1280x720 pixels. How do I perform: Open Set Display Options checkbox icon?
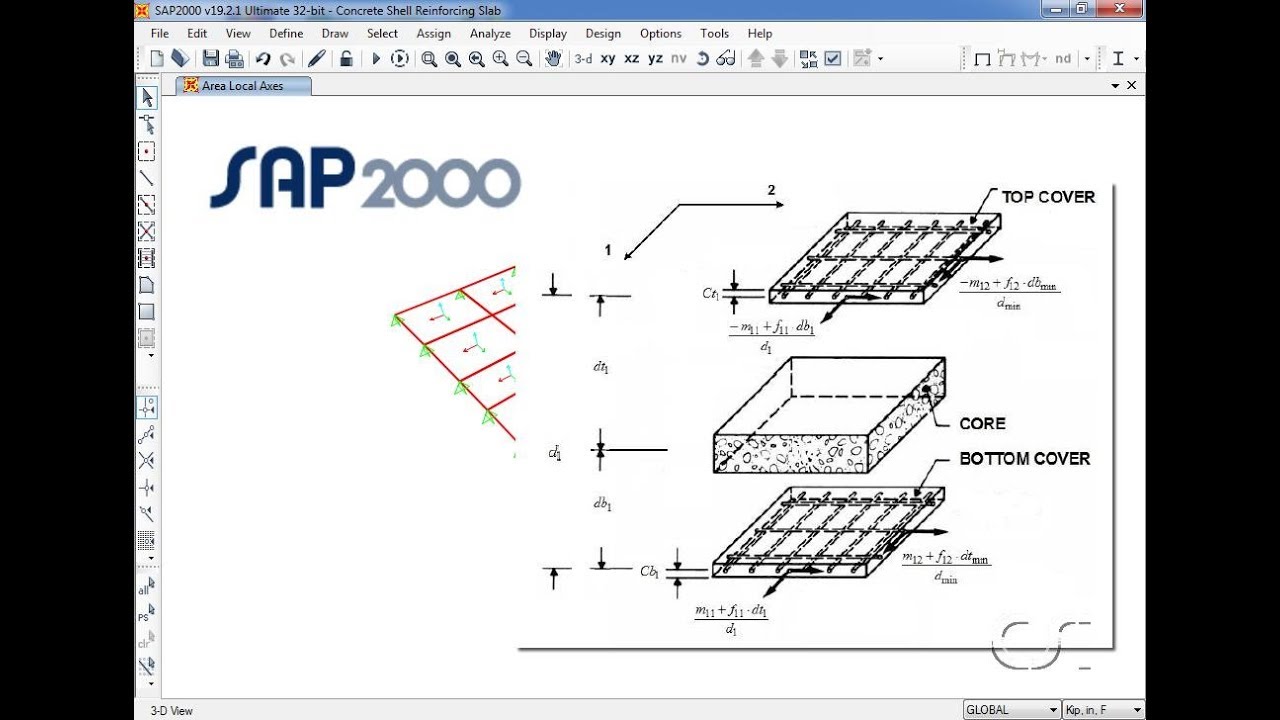(x=832, y=59)
